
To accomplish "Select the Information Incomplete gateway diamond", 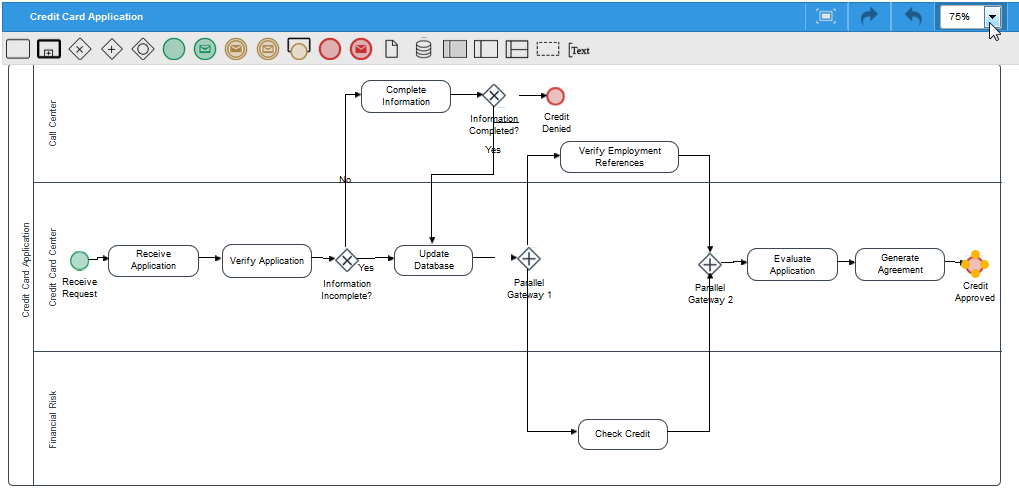I will pyautogui.click(x=346, y=260).
